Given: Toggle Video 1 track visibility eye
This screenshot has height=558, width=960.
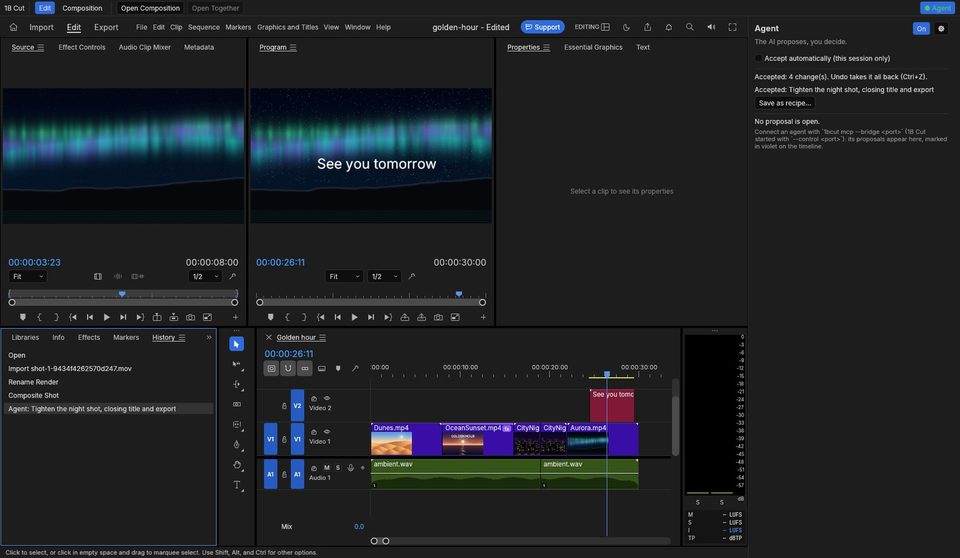Looking at the screenshot, I should (x=327, y=432).
